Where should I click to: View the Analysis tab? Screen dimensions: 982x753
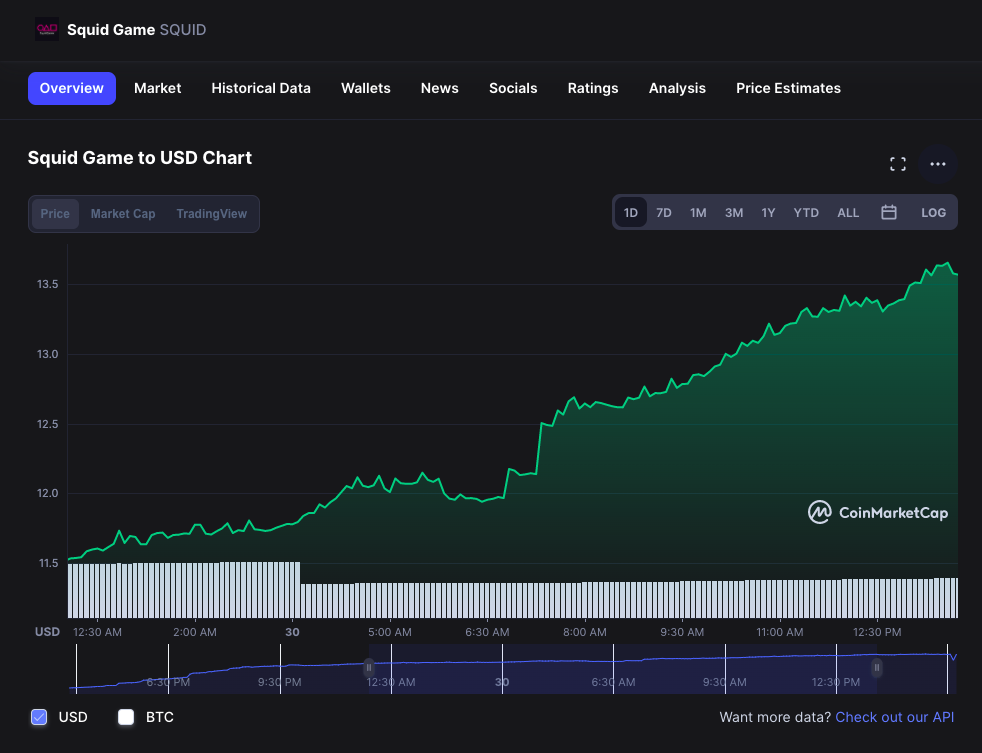677,88
